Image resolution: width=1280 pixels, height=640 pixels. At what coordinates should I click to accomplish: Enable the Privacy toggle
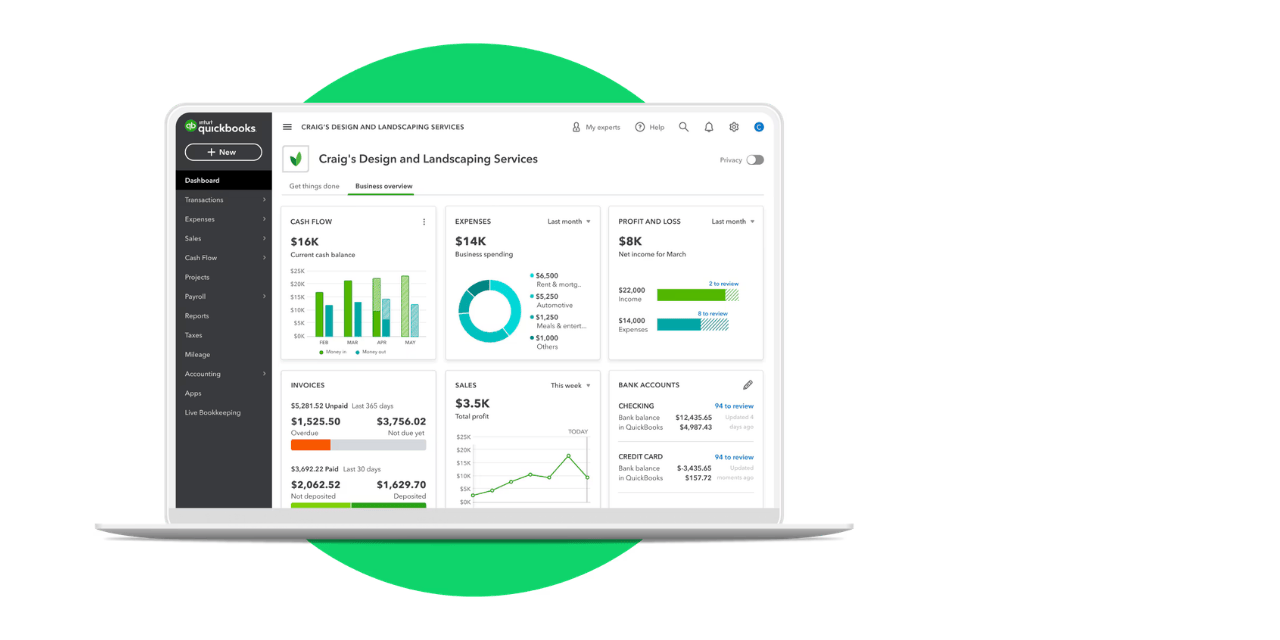pos(755,160)
